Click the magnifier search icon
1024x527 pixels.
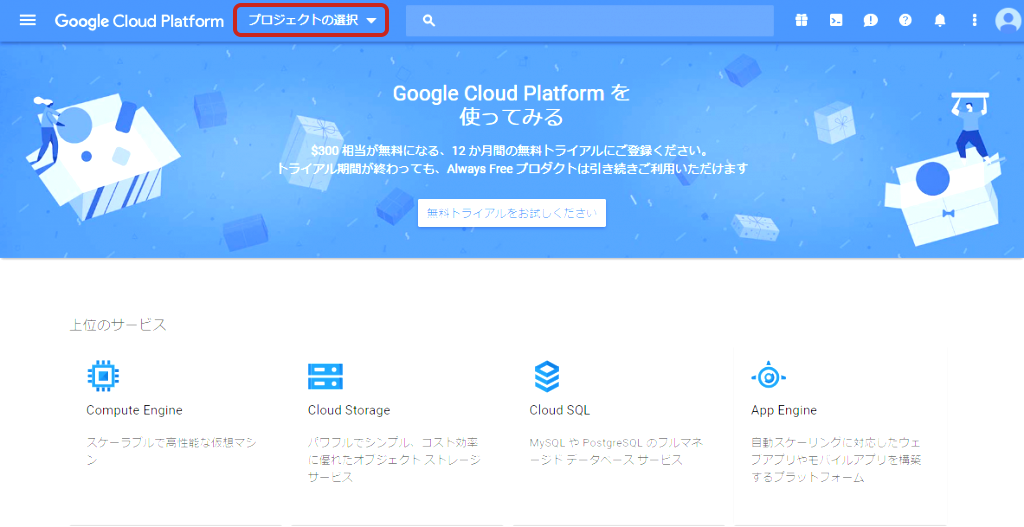pos(429,20)
